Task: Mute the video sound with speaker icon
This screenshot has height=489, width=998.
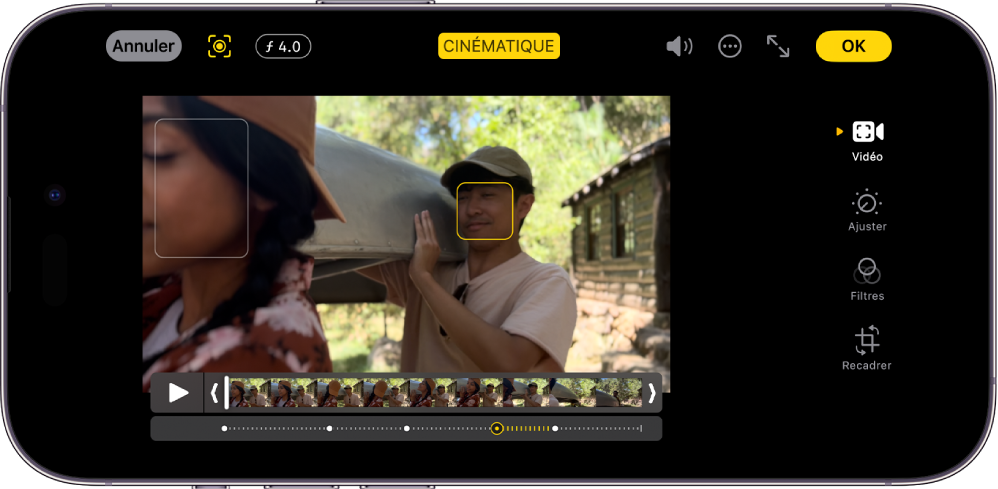Action: tap(678, 46)
